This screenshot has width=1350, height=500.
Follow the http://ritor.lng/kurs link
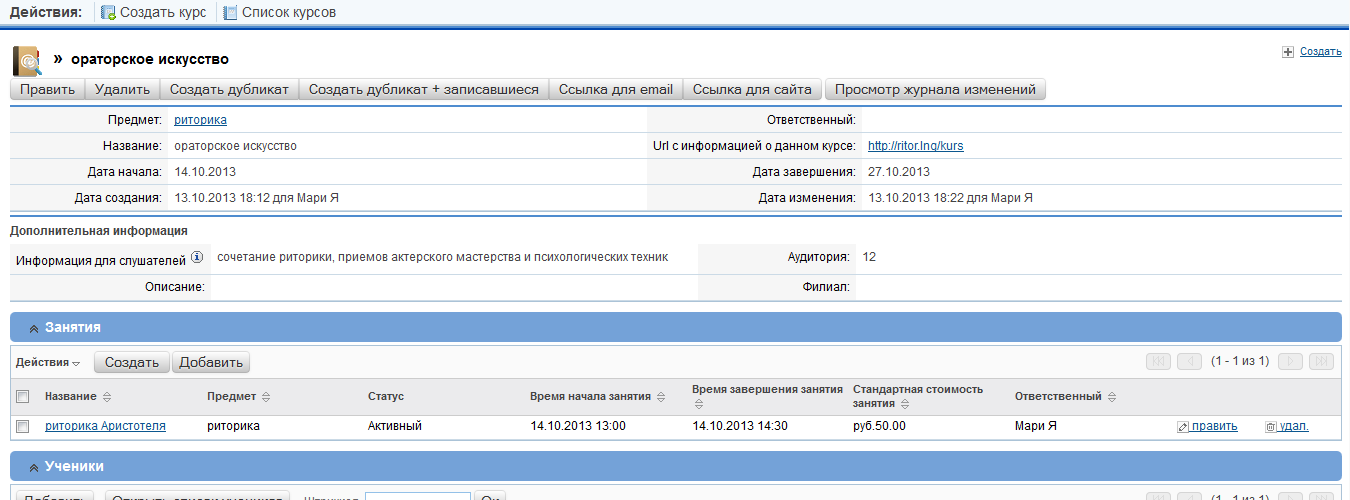(915, 146)
